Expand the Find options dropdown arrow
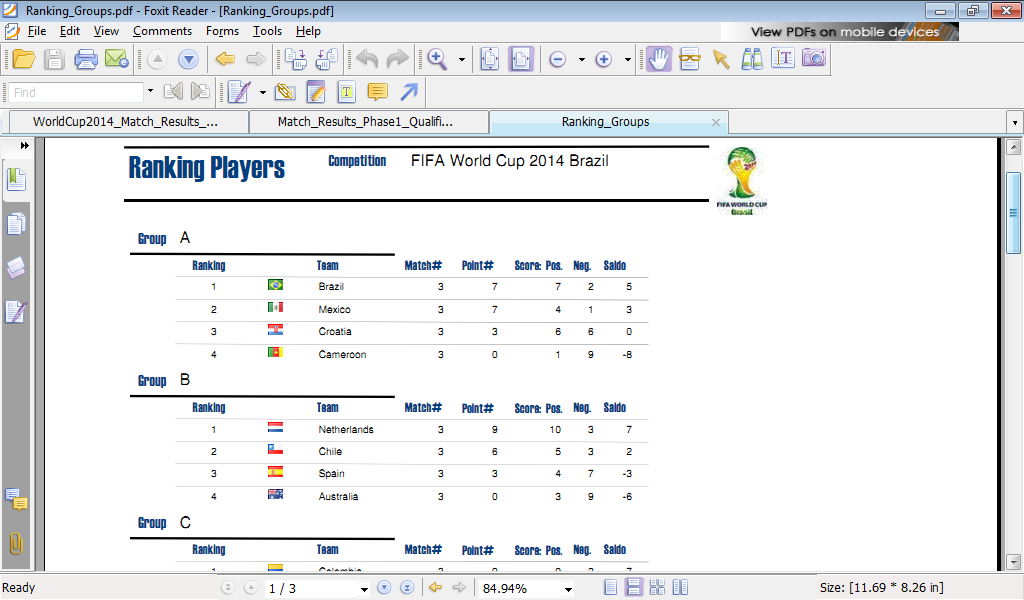 (150, 91)
